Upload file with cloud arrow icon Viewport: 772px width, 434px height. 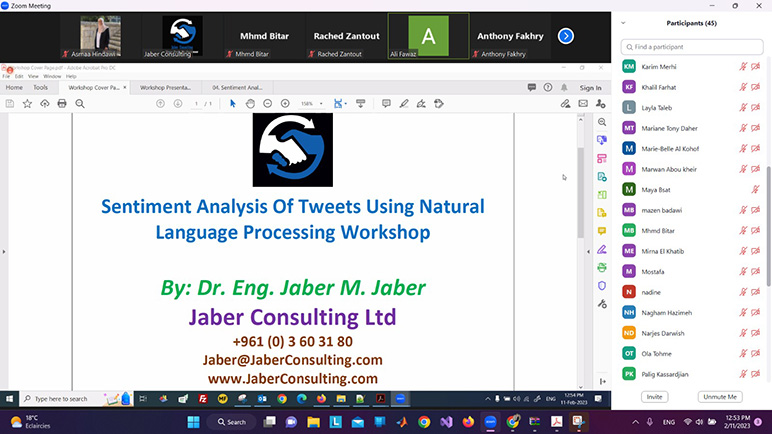[x=45, y=103]
